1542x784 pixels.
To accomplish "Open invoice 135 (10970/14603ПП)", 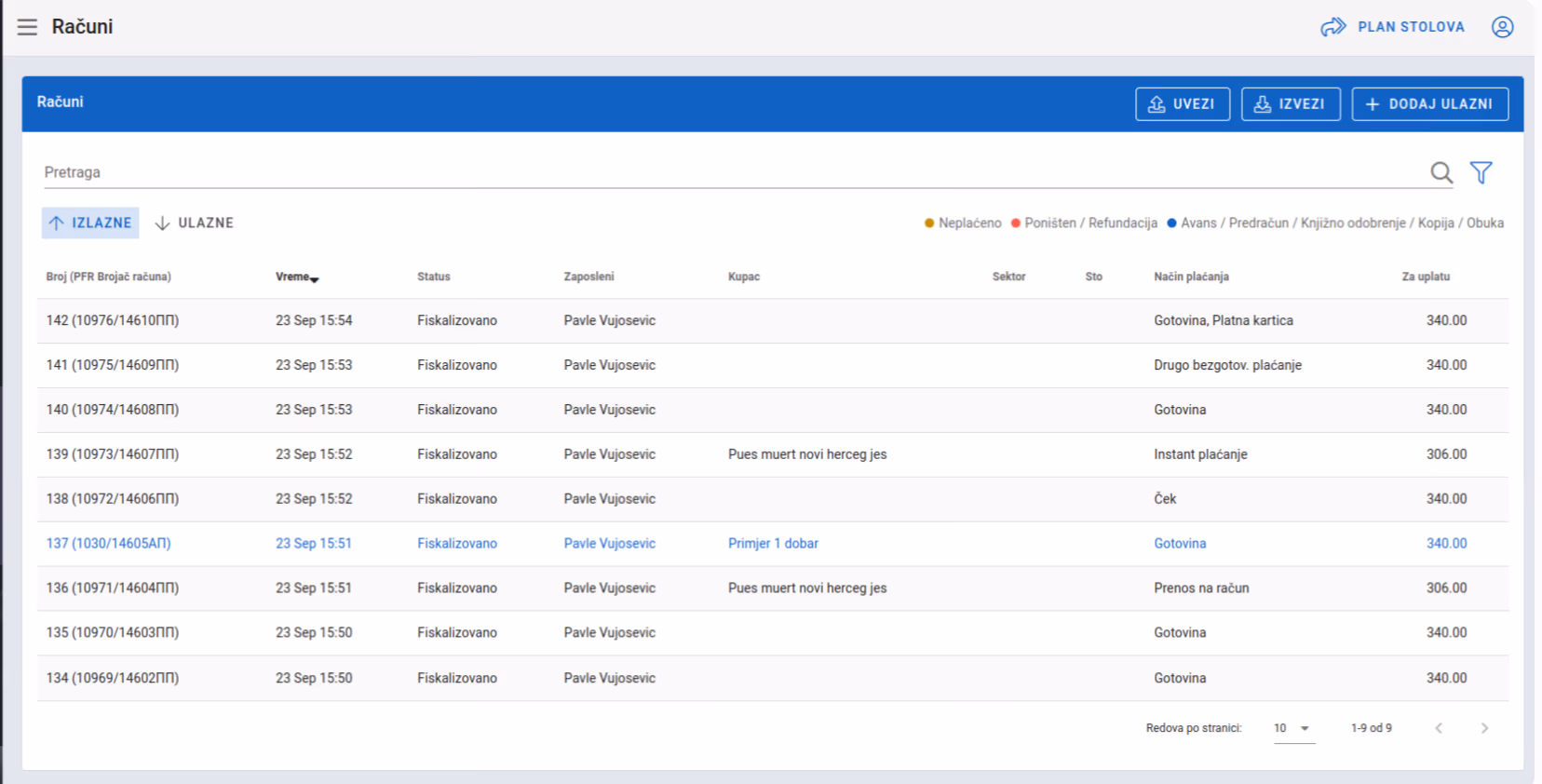I will (773, 634).
